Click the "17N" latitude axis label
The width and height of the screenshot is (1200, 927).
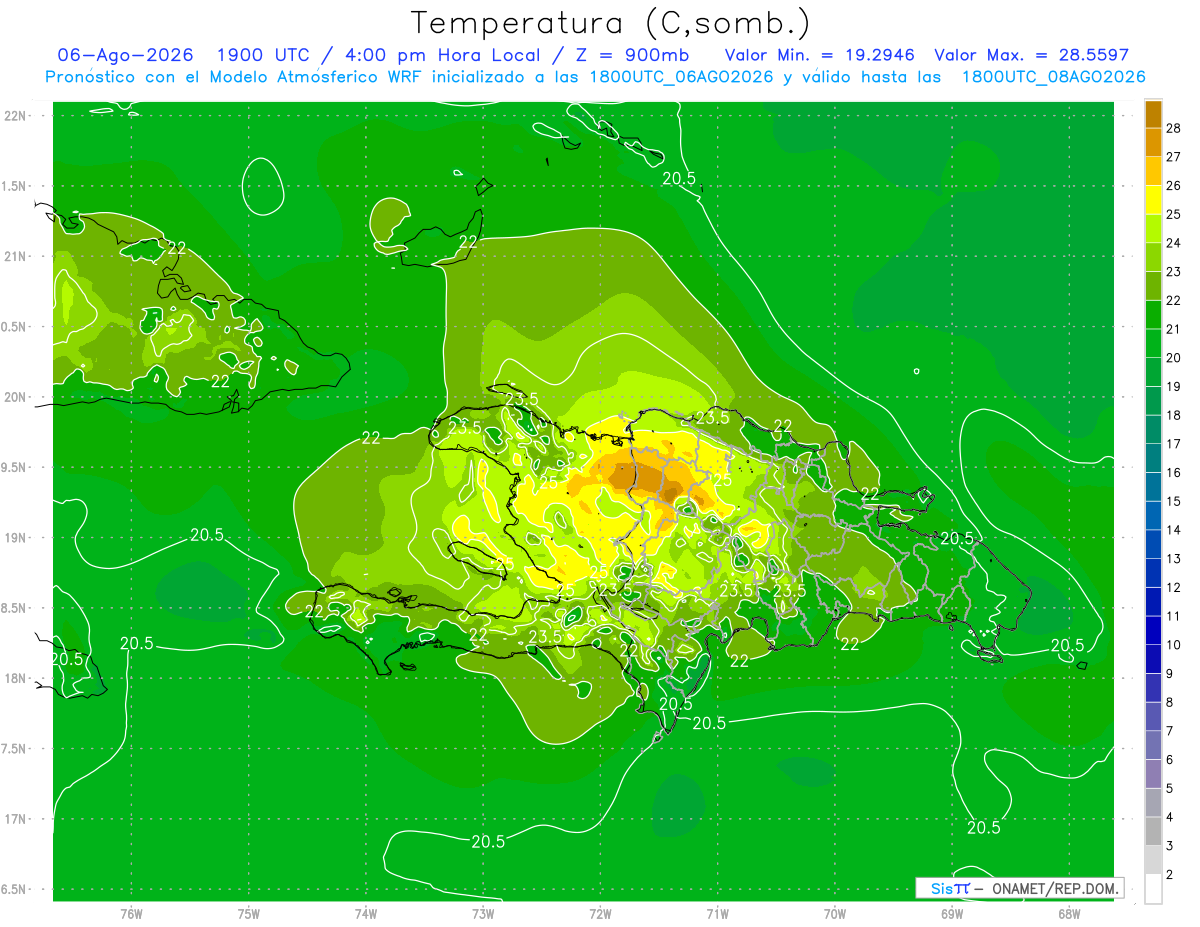[16, 819]
